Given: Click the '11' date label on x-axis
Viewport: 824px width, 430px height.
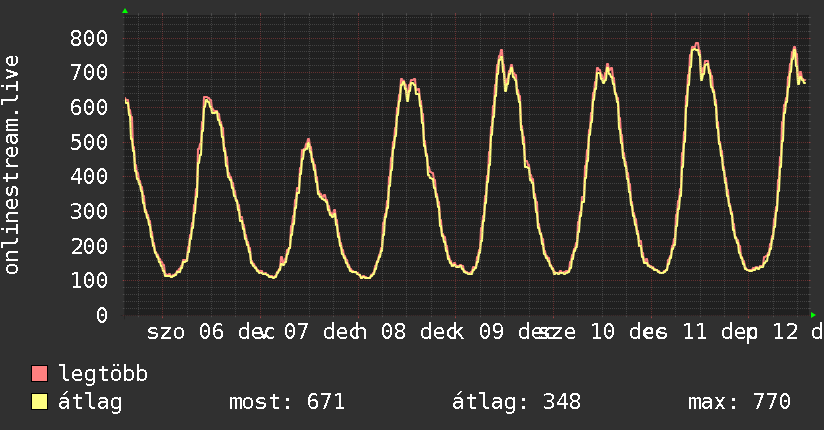Looking at the screenshot, I should 694,332.
